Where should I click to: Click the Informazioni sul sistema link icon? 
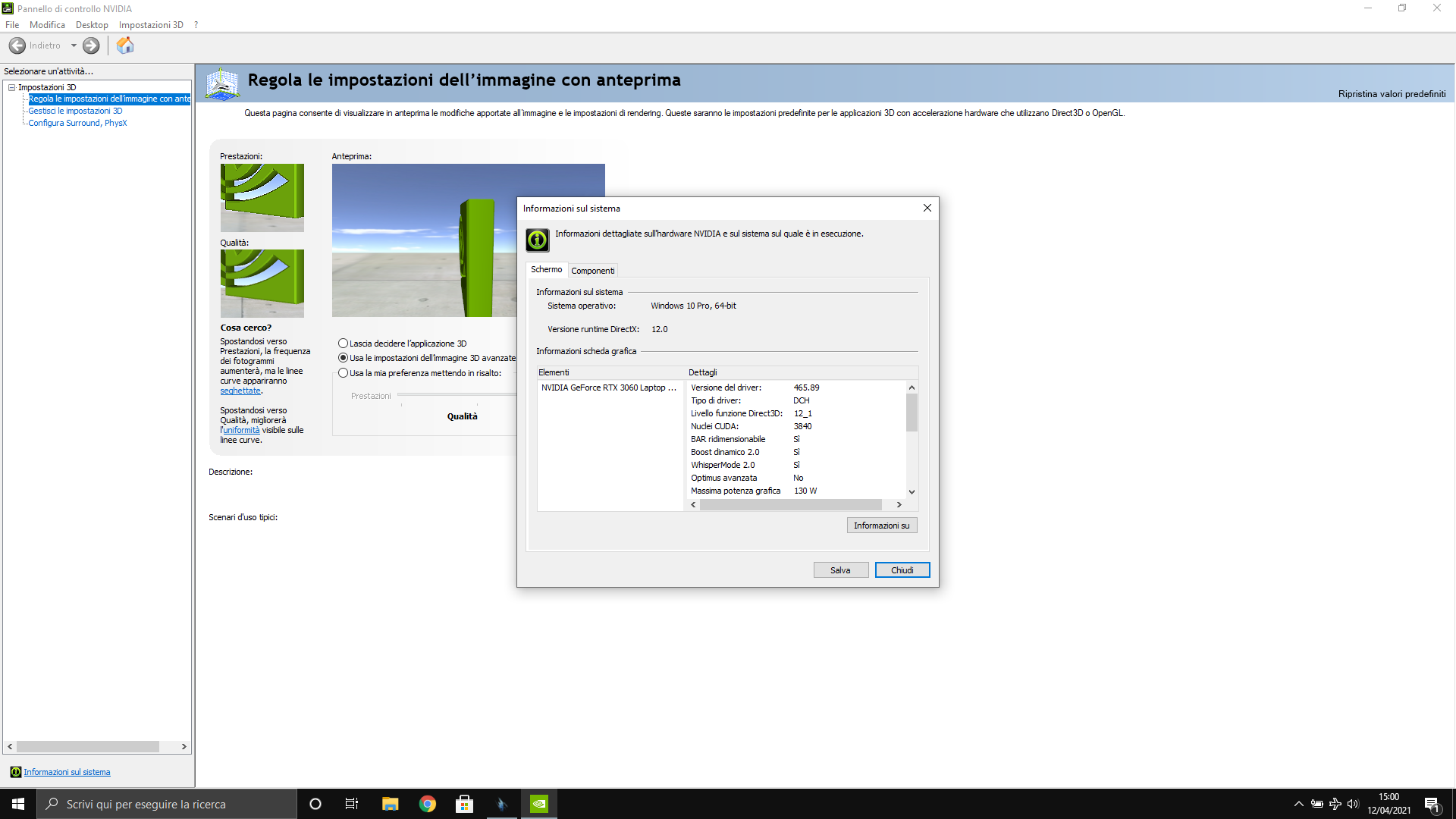15,772
